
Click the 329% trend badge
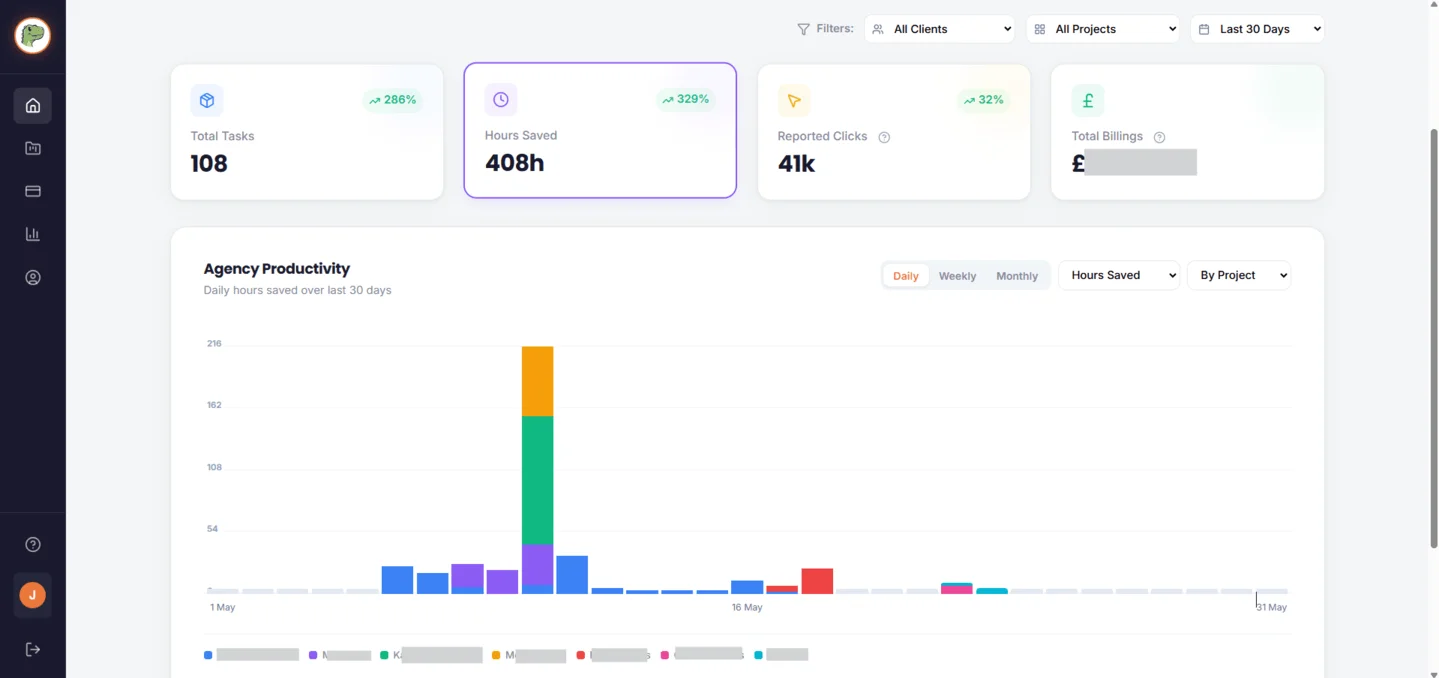685,99
